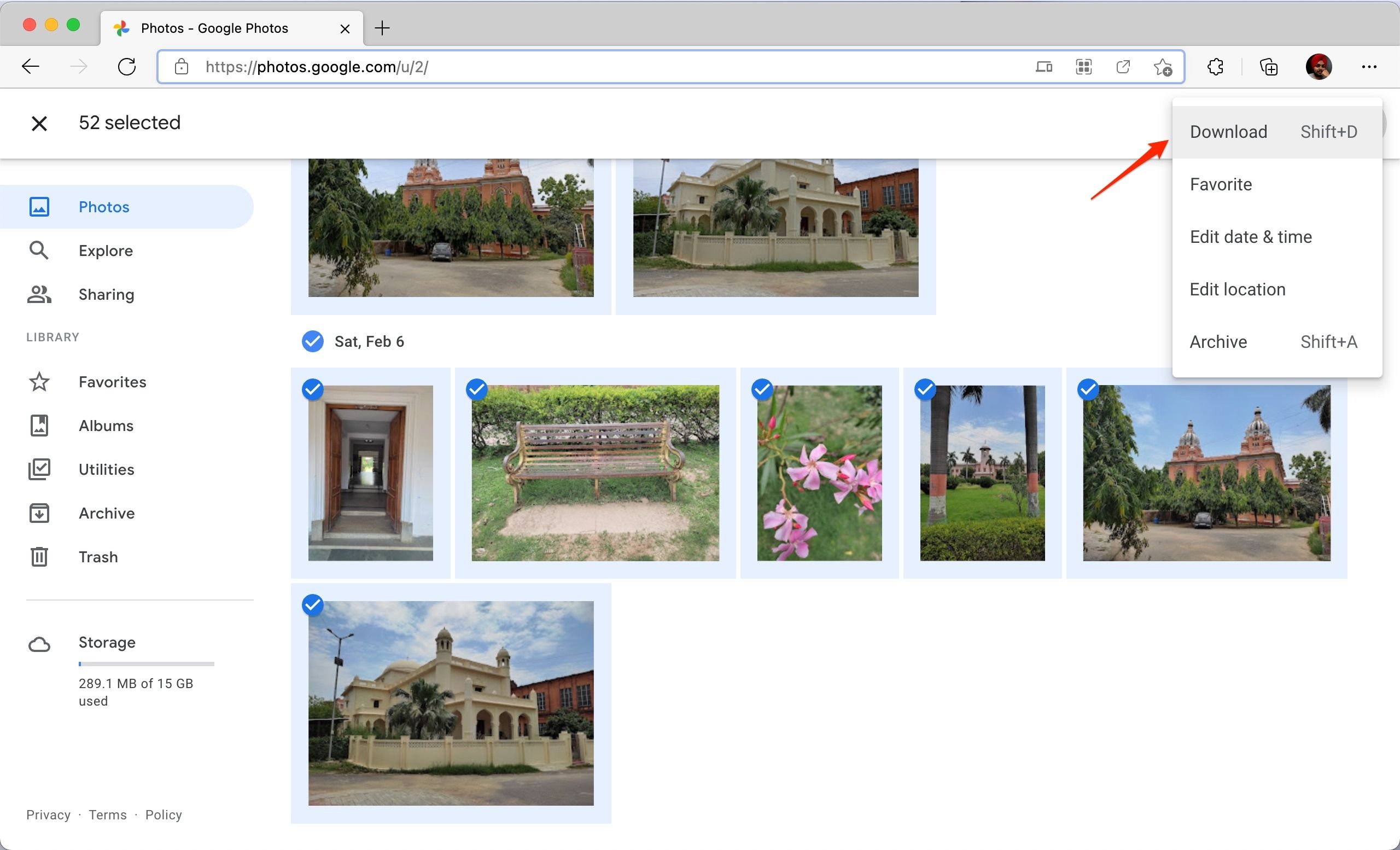Toggle selection for Sat, Feb 6 group
The height and width of the screenshot is (850, 1400).
click(312, 341)
